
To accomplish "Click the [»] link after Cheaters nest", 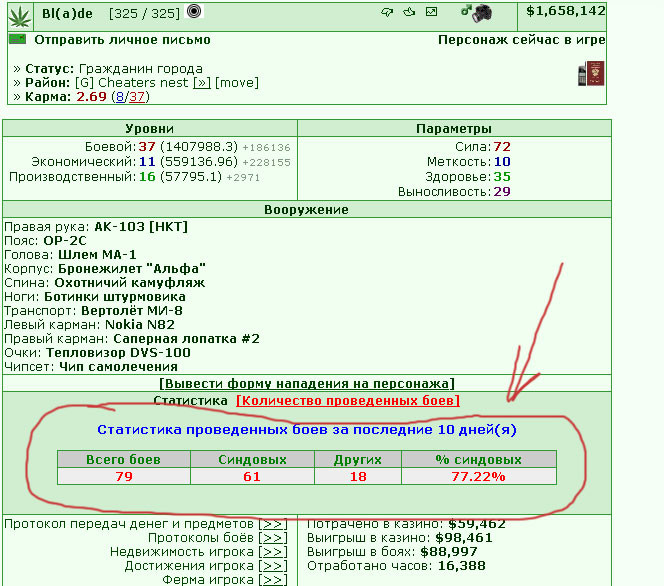I will [202, 83].
